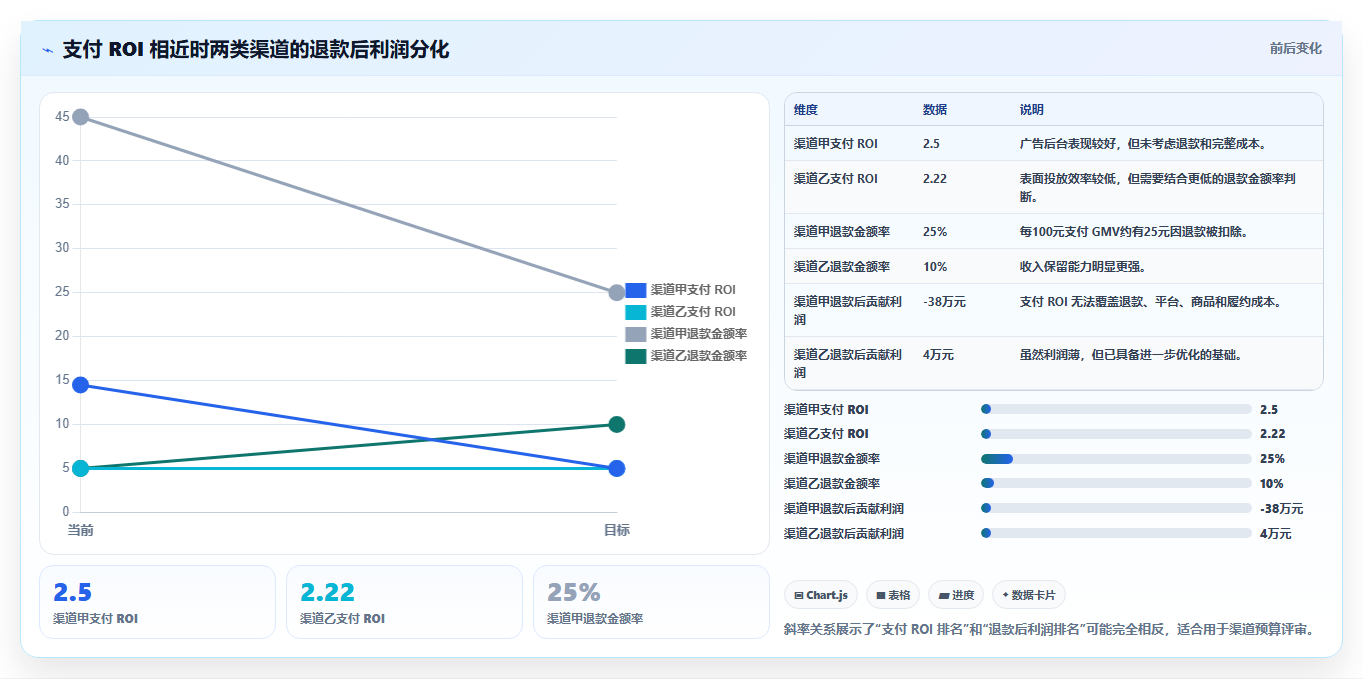The height and width of the screenshot is (679, 1363).
Task: Click description 虽然利润薄，但已具备进一步优化的基础。
Action: click(1132, 355)
